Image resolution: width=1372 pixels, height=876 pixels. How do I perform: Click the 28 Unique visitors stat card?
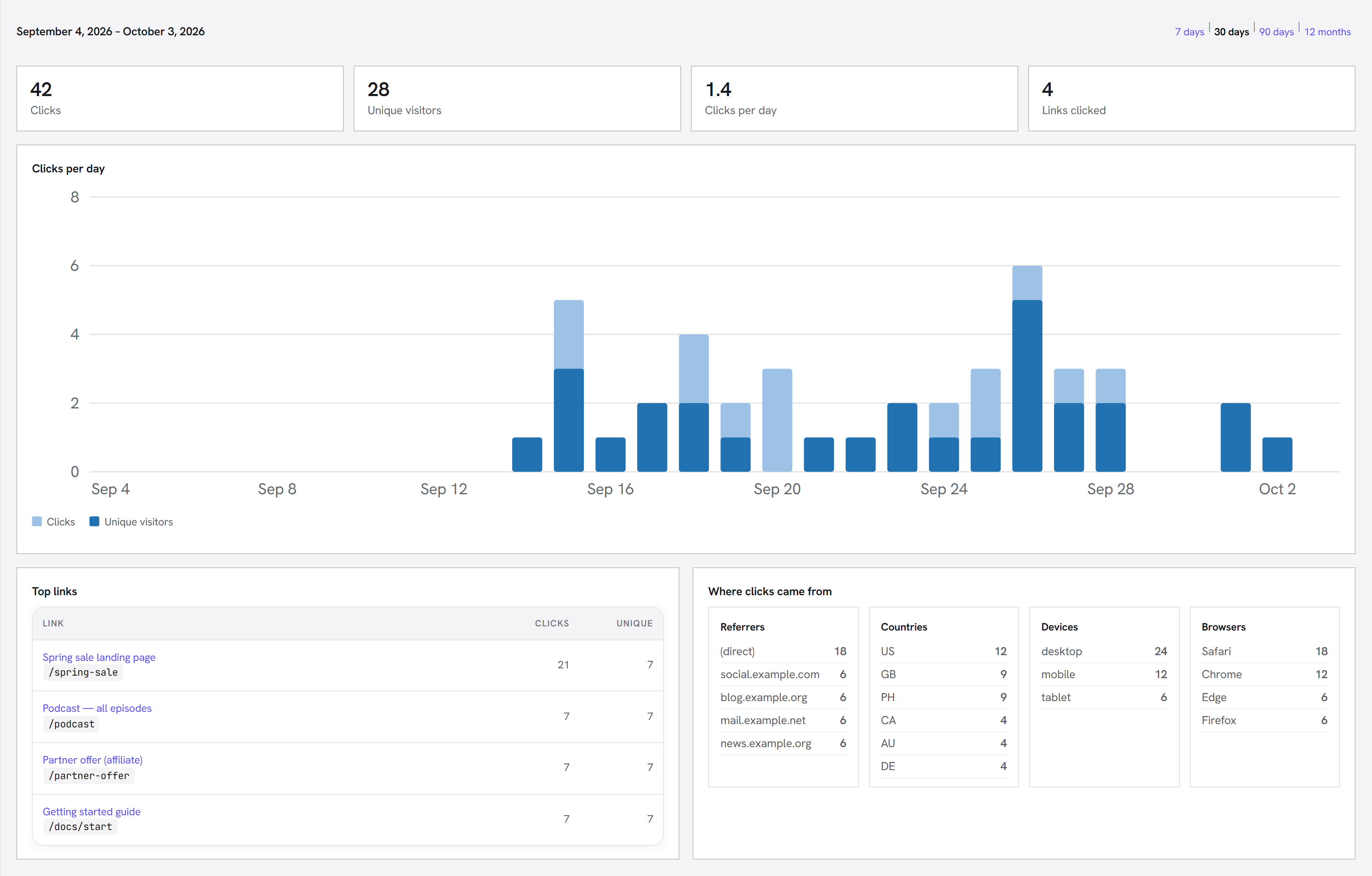(x=517, y=99)
